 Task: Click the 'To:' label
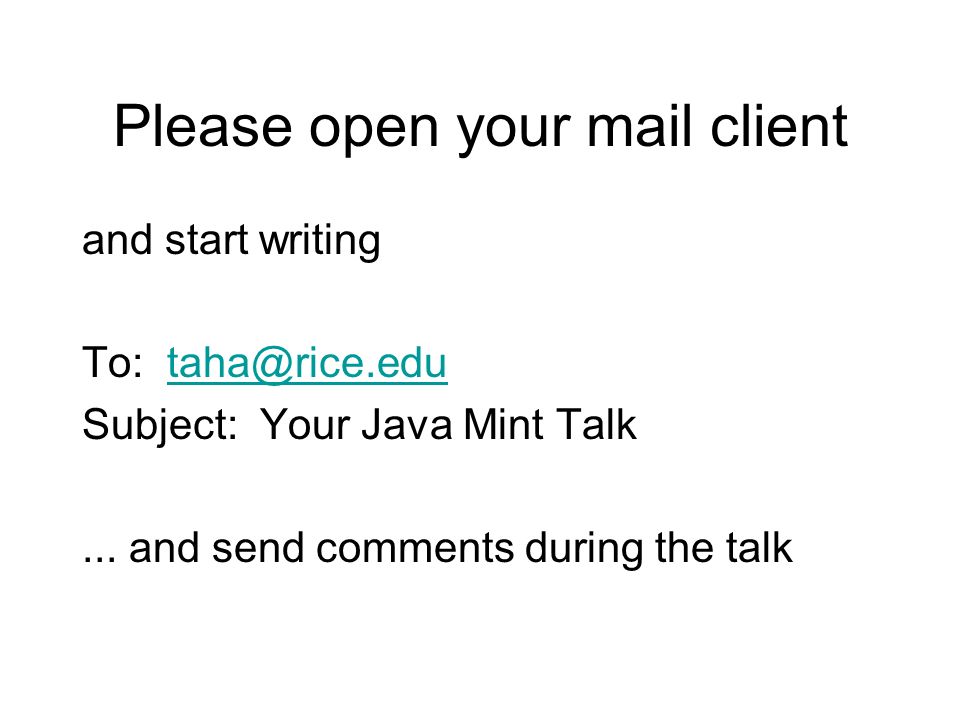112,362
